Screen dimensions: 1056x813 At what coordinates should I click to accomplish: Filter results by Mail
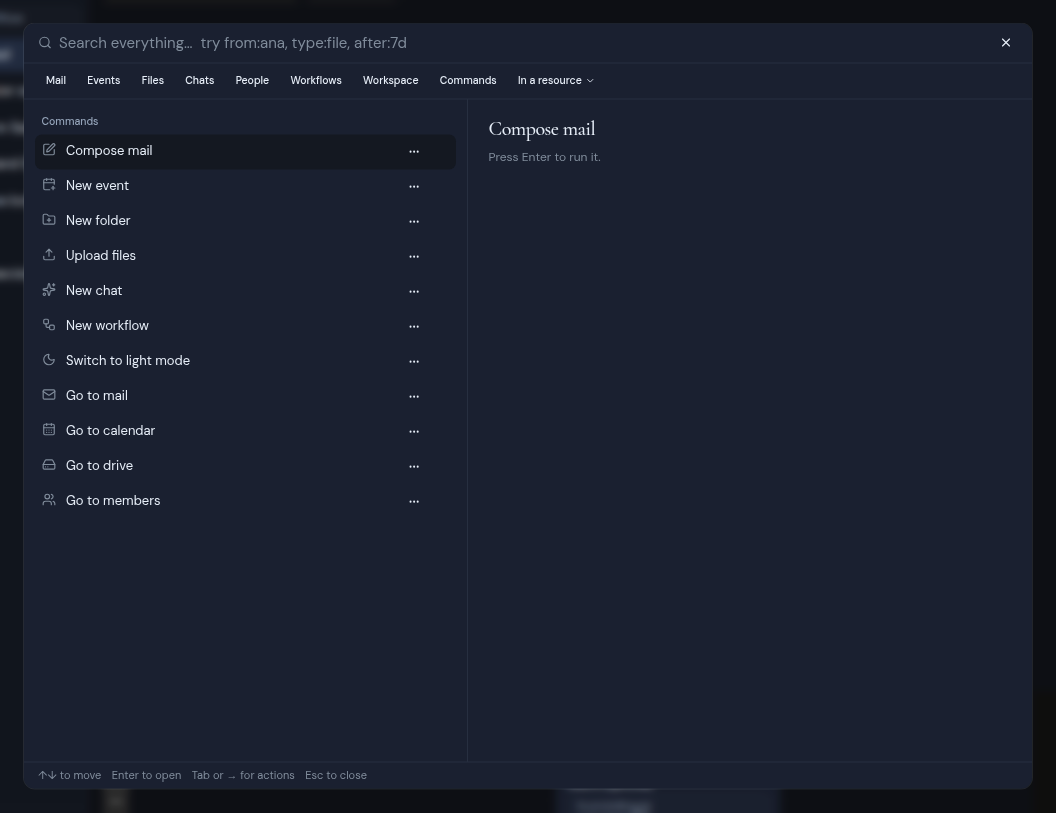pyautogui.click(x=56, y=80)
